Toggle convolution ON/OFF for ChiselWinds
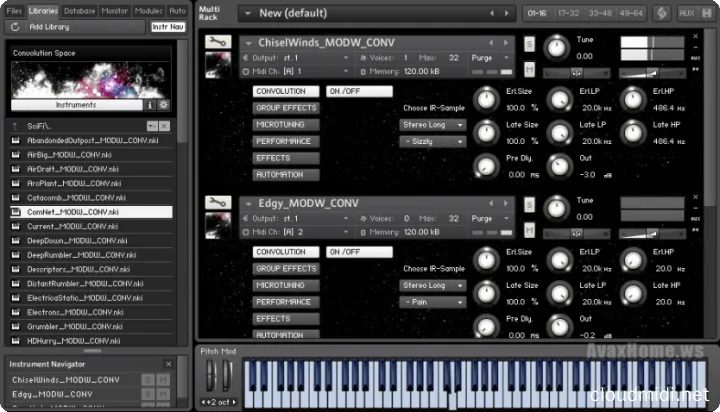The image size is (720, 412). pyautogui.click(x=359, y=91)
